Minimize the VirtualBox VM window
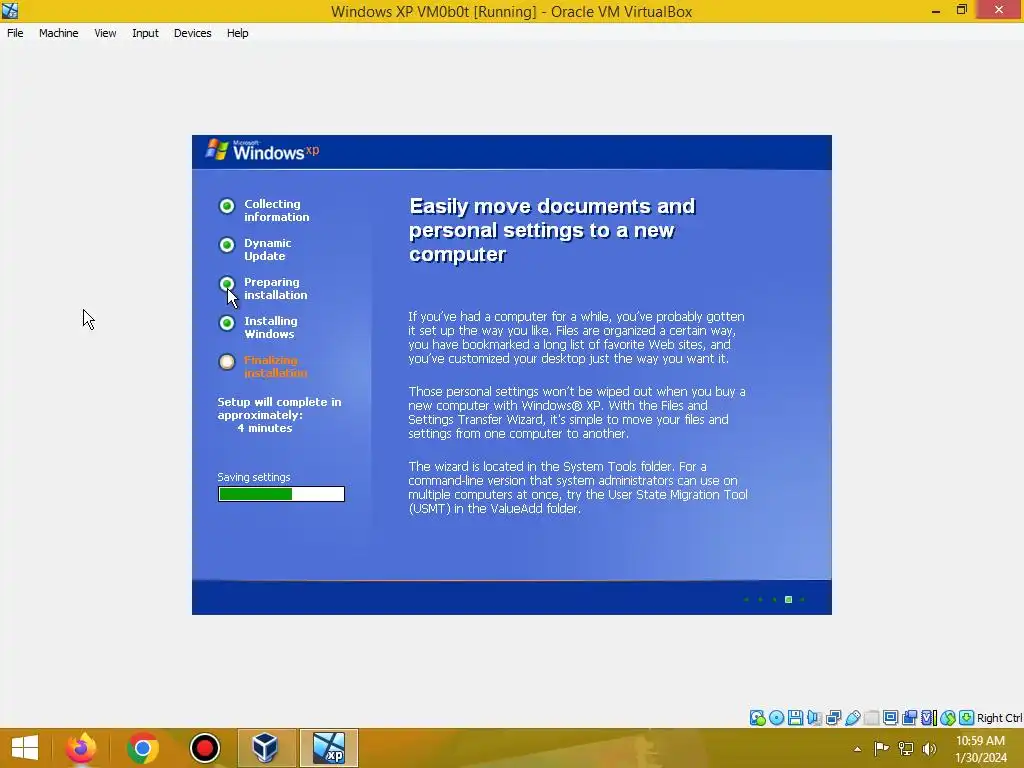The width and height of the screenshot is (1024, 768). tap(936, 10)
